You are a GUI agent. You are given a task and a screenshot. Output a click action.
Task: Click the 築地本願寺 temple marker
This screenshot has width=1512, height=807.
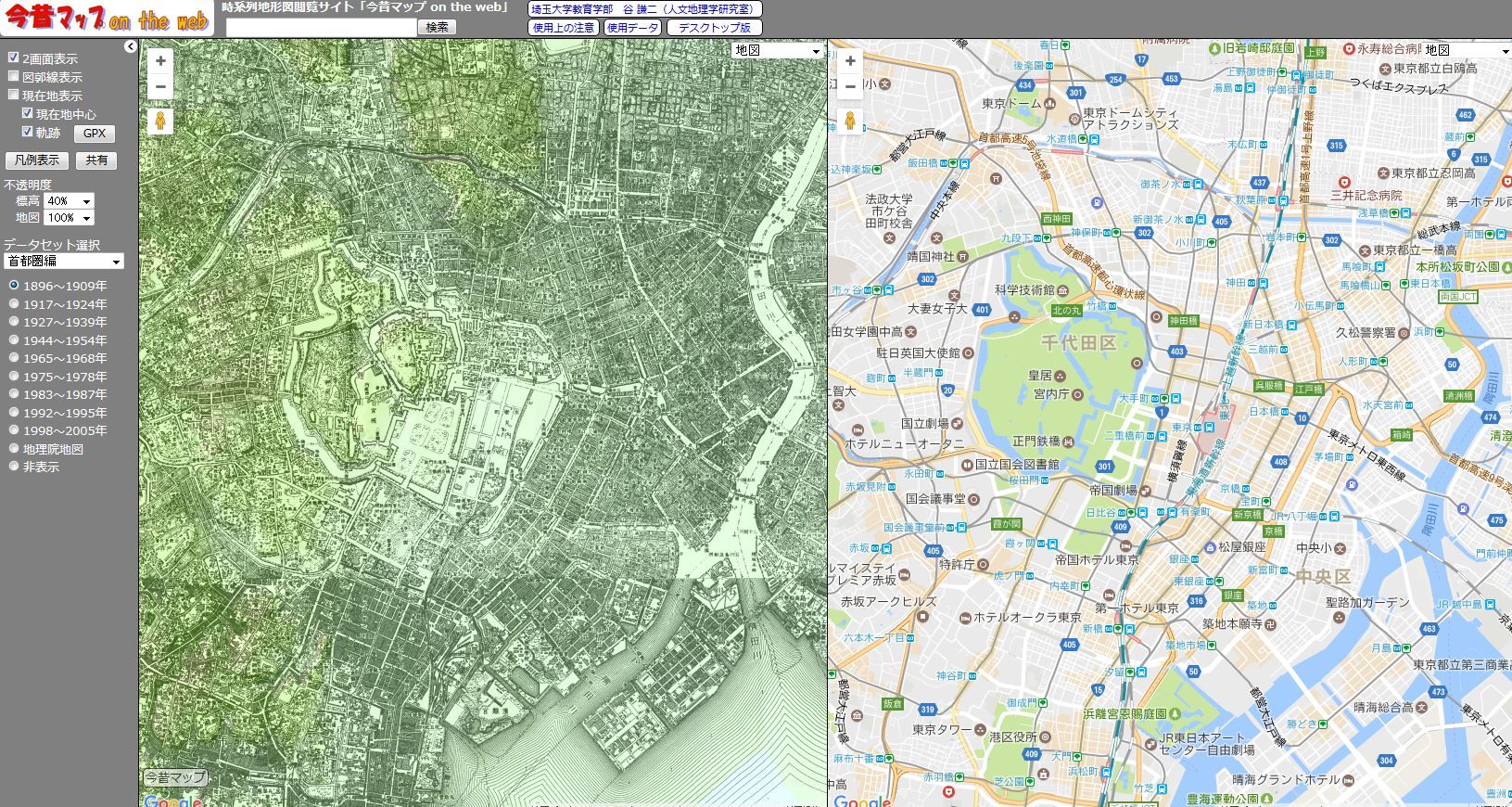1270,624
